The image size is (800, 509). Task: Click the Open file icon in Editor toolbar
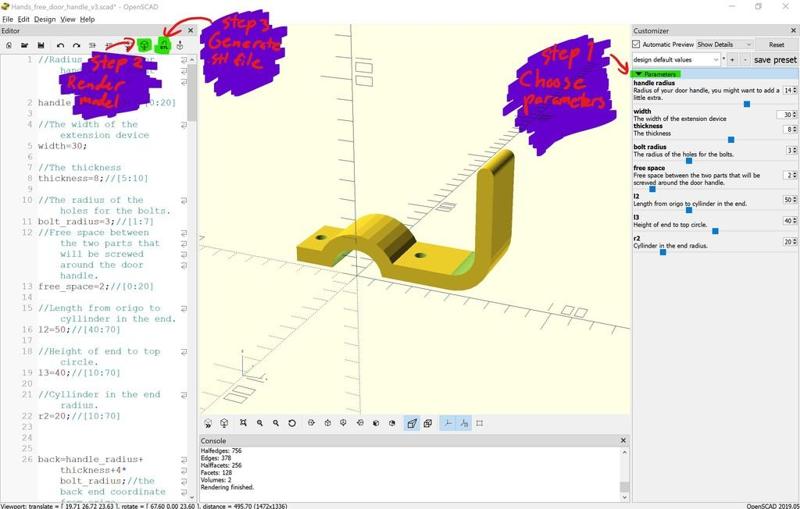point(24,45)
